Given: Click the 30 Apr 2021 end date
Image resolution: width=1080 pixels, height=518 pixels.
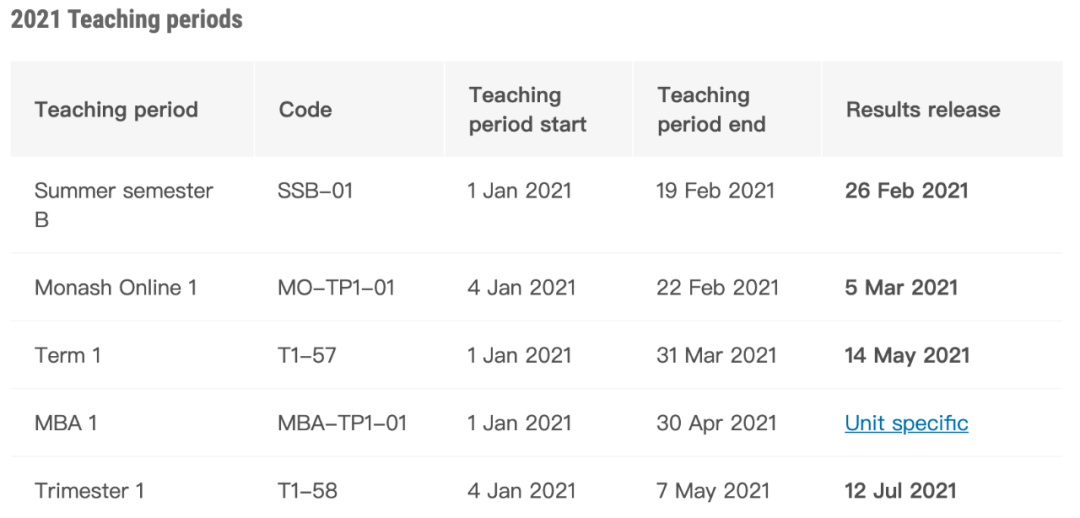Looking at the screenshot, I should [x=716, y=423].
